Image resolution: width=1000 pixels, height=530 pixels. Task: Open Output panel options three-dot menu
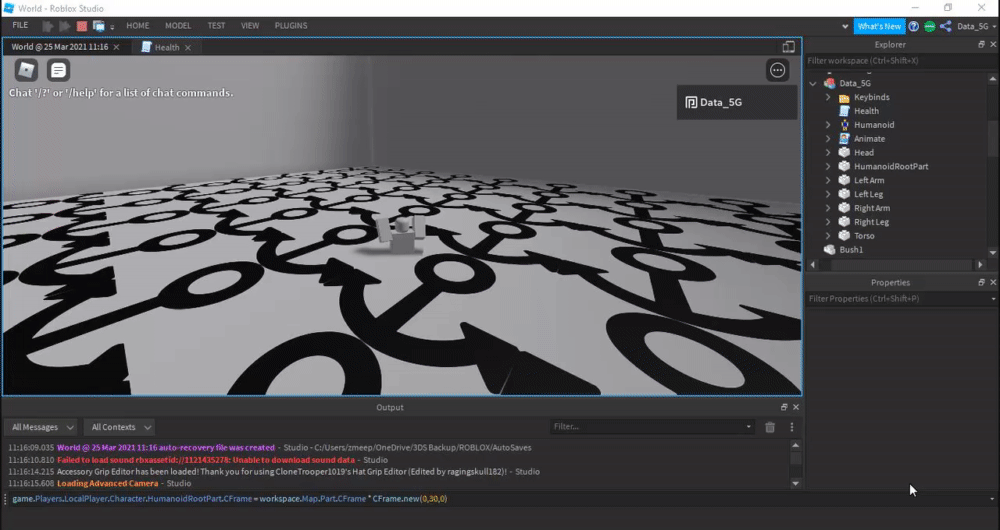(x=791, y=427)
